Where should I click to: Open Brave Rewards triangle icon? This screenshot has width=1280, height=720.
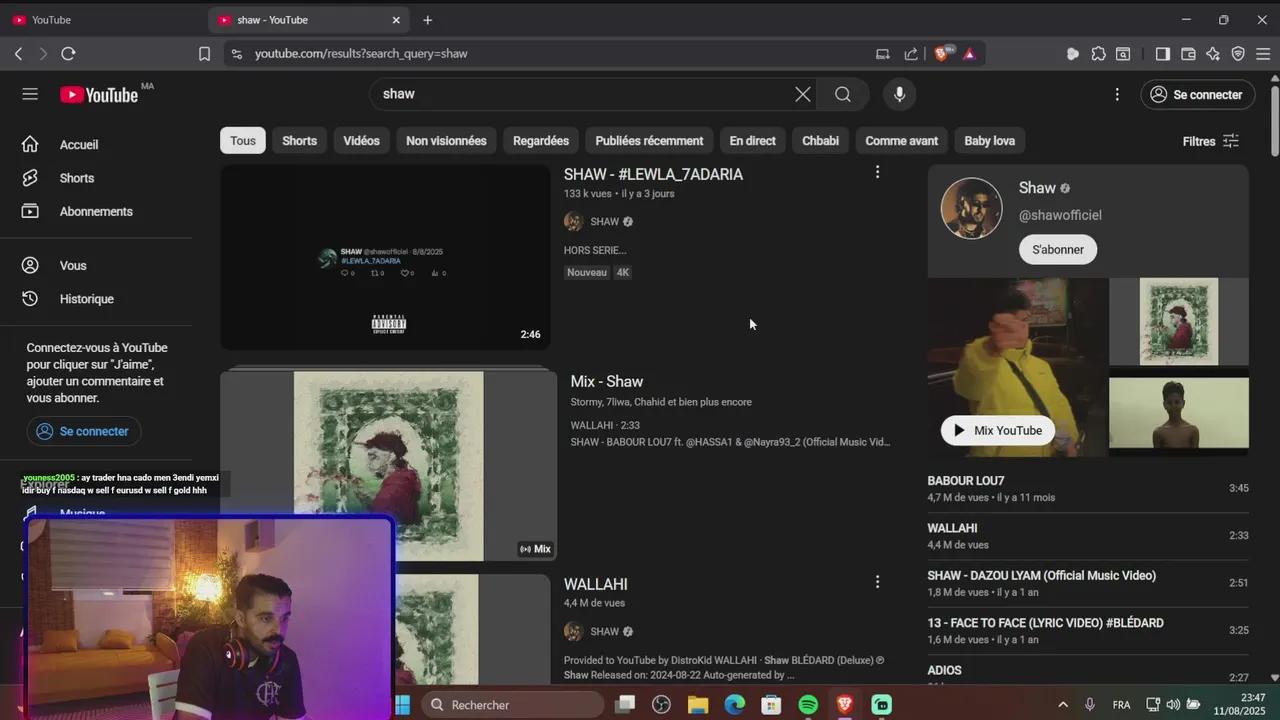coord(969,54)
